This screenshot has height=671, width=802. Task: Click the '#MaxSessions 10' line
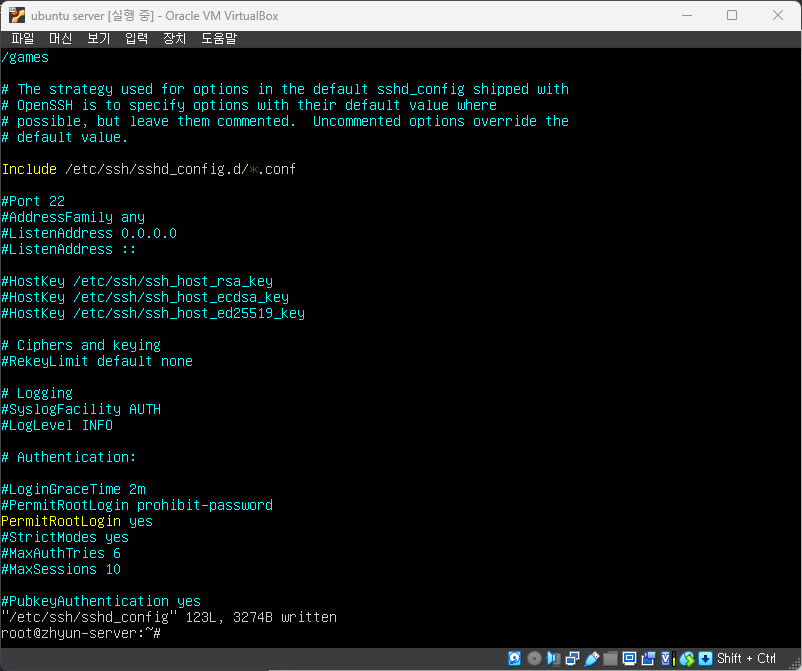coord(61,569)
